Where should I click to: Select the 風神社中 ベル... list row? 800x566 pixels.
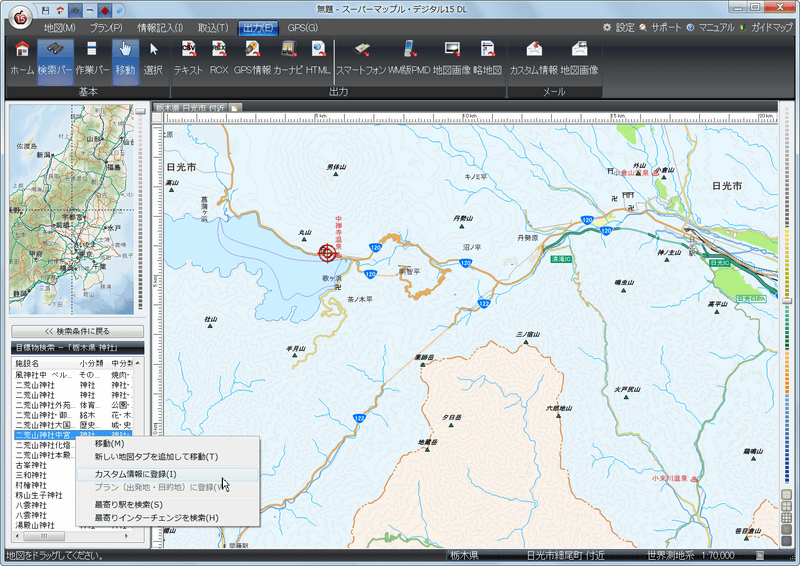[x=73, y=375]
